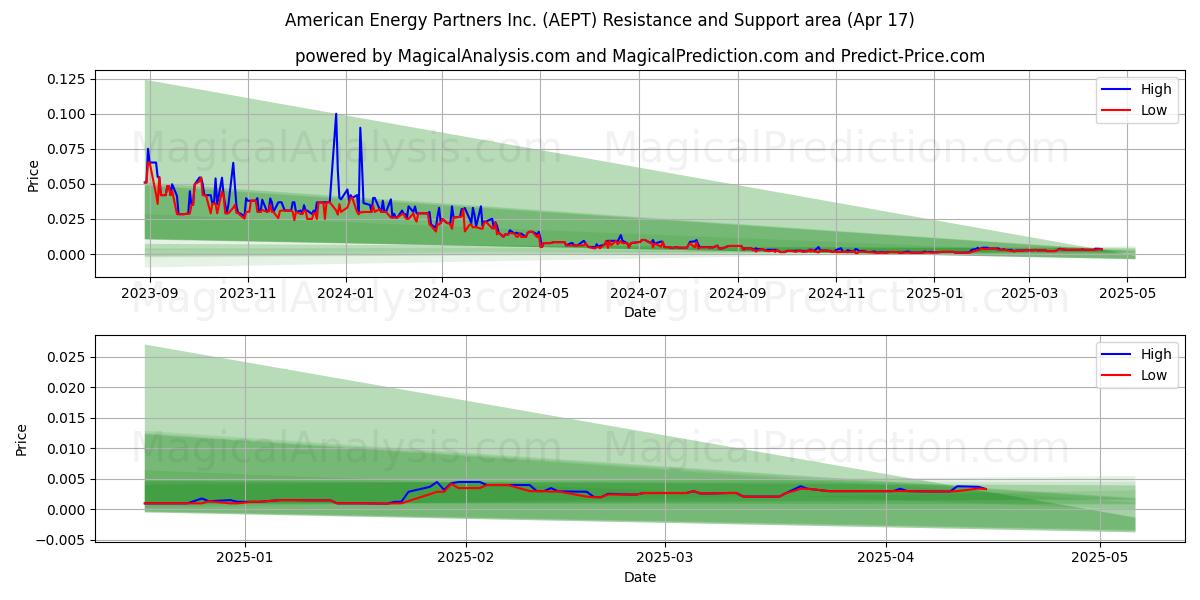Click the '2024-01' tick label on the top chart
This screenshot has width=1200, height=600.
[346, 293]
